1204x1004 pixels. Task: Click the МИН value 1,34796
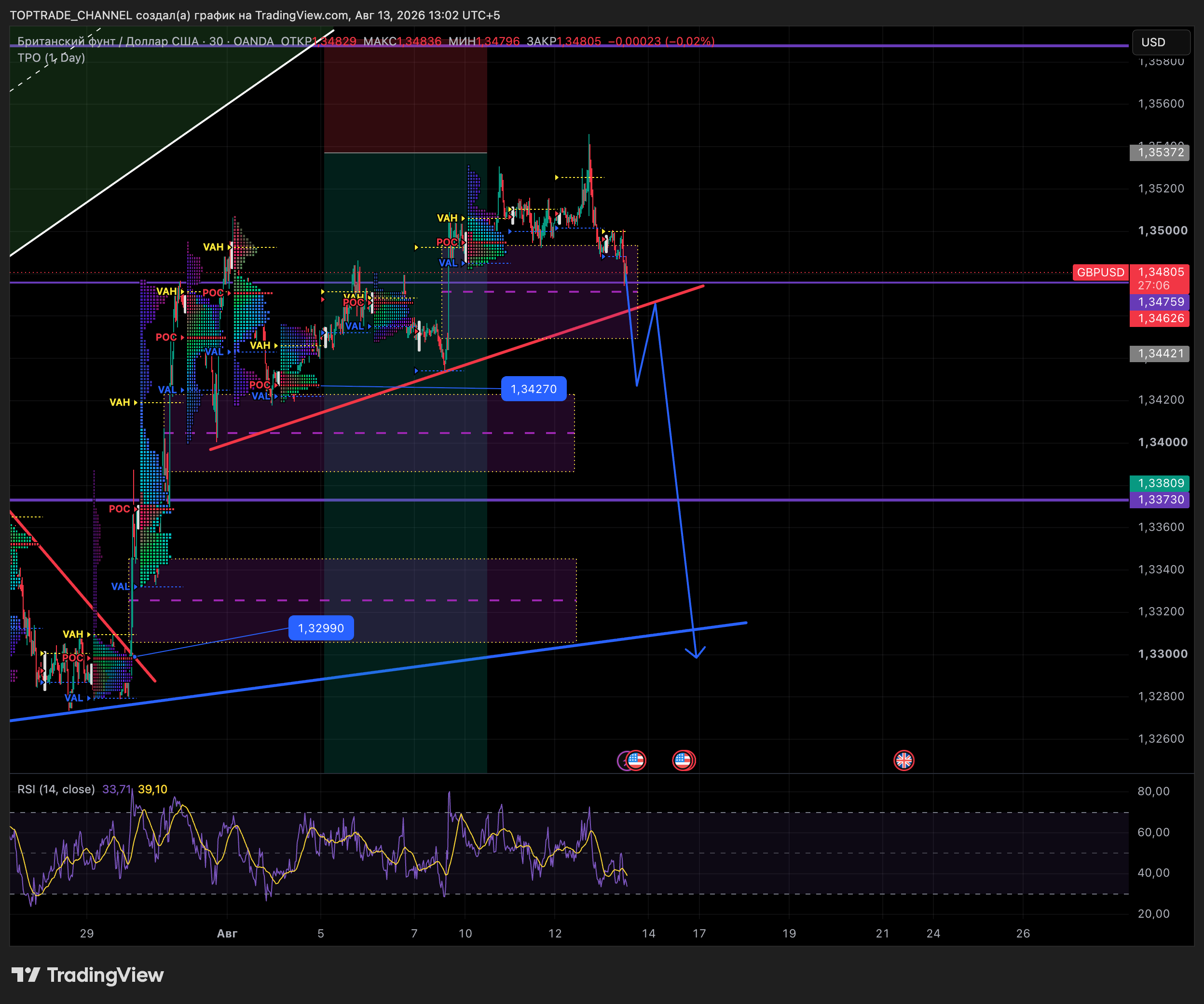[498, 41]
